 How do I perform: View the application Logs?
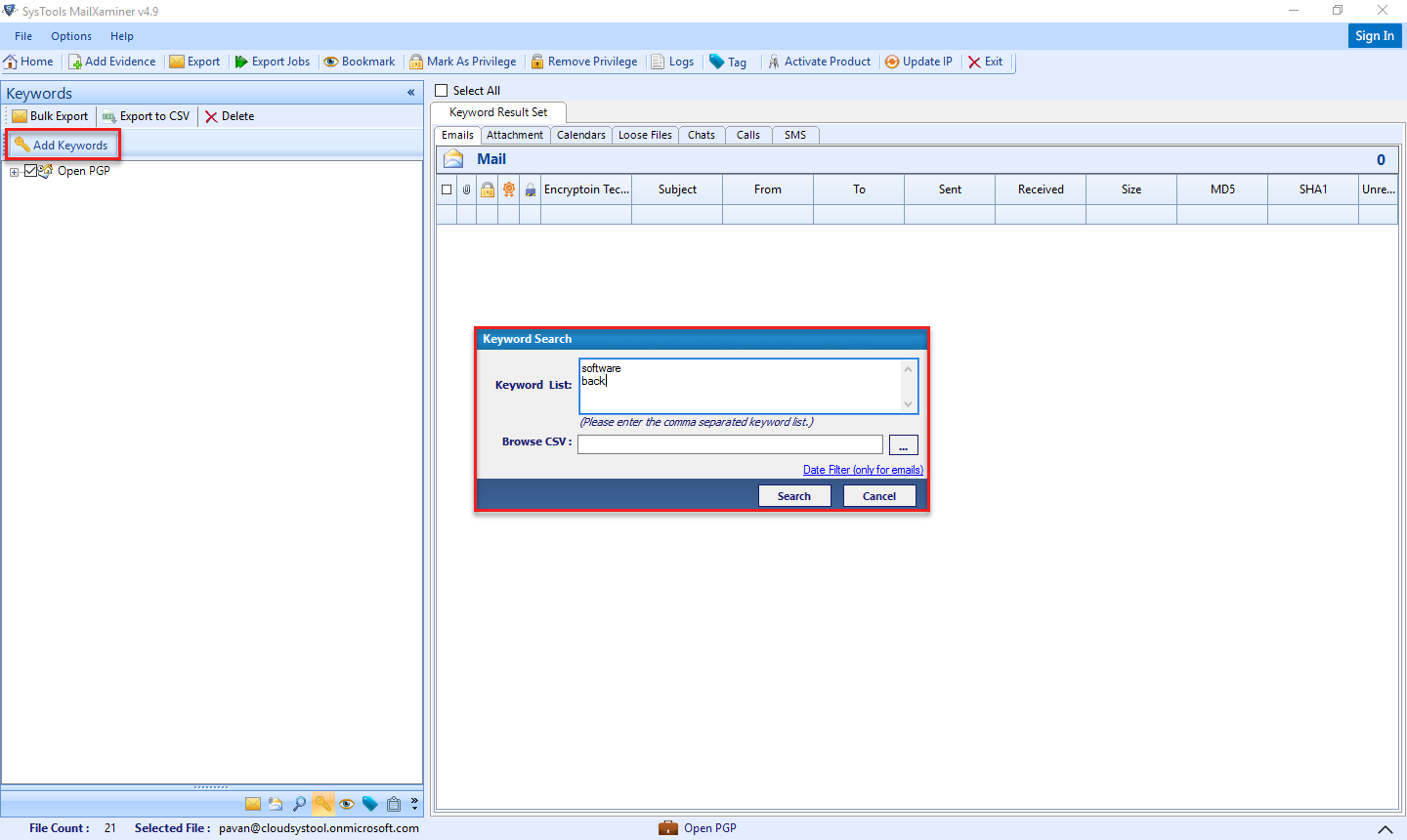(x=673, y=61)
